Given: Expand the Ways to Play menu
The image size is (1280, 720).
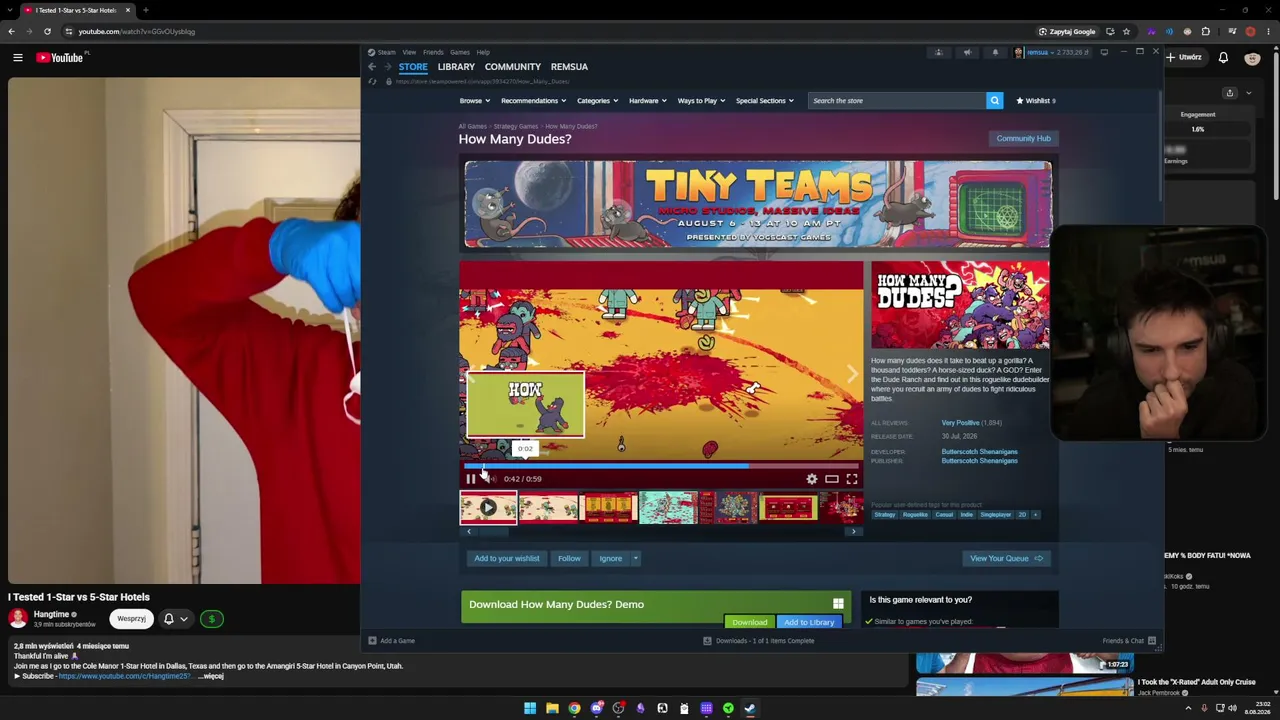Looking at the screenshot, I should (x=701, y=100).
